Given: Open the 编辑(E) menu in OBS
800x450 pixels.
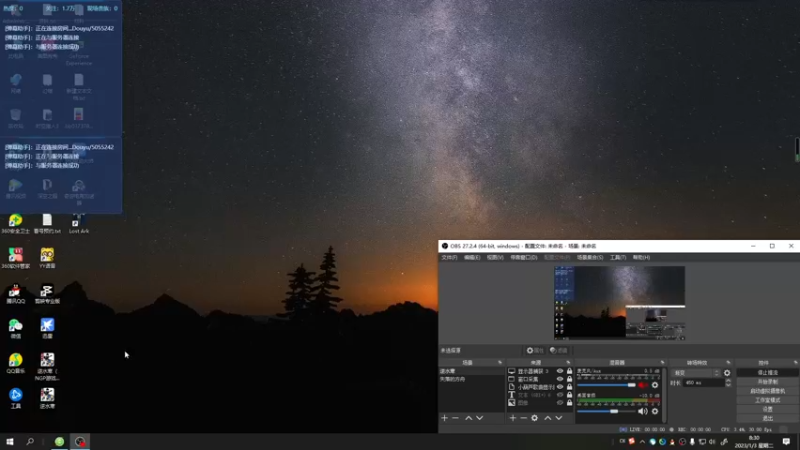Looking at the screenshot, I should pos(472,258).
